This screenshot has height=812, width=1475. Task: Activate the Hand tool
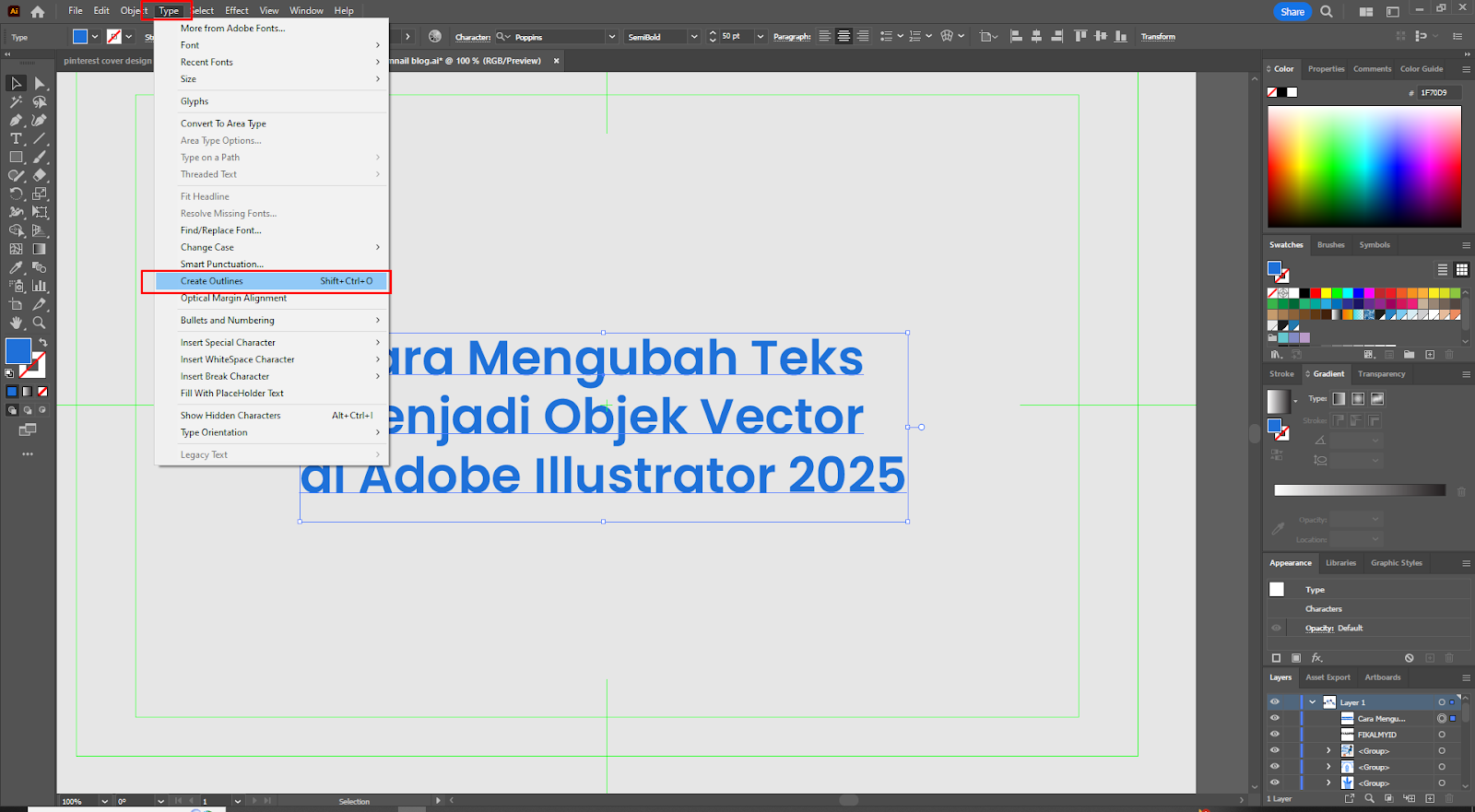16,323
